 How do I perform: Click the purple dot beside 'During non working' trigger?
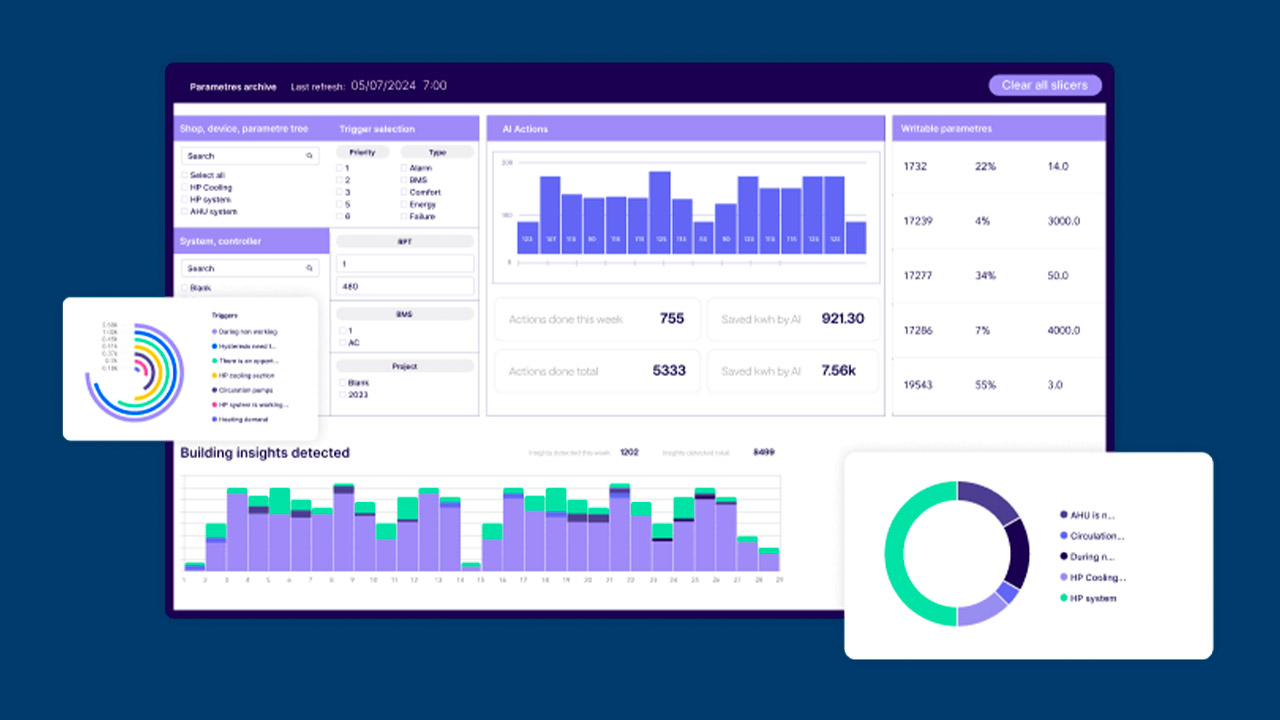(214, 331)
